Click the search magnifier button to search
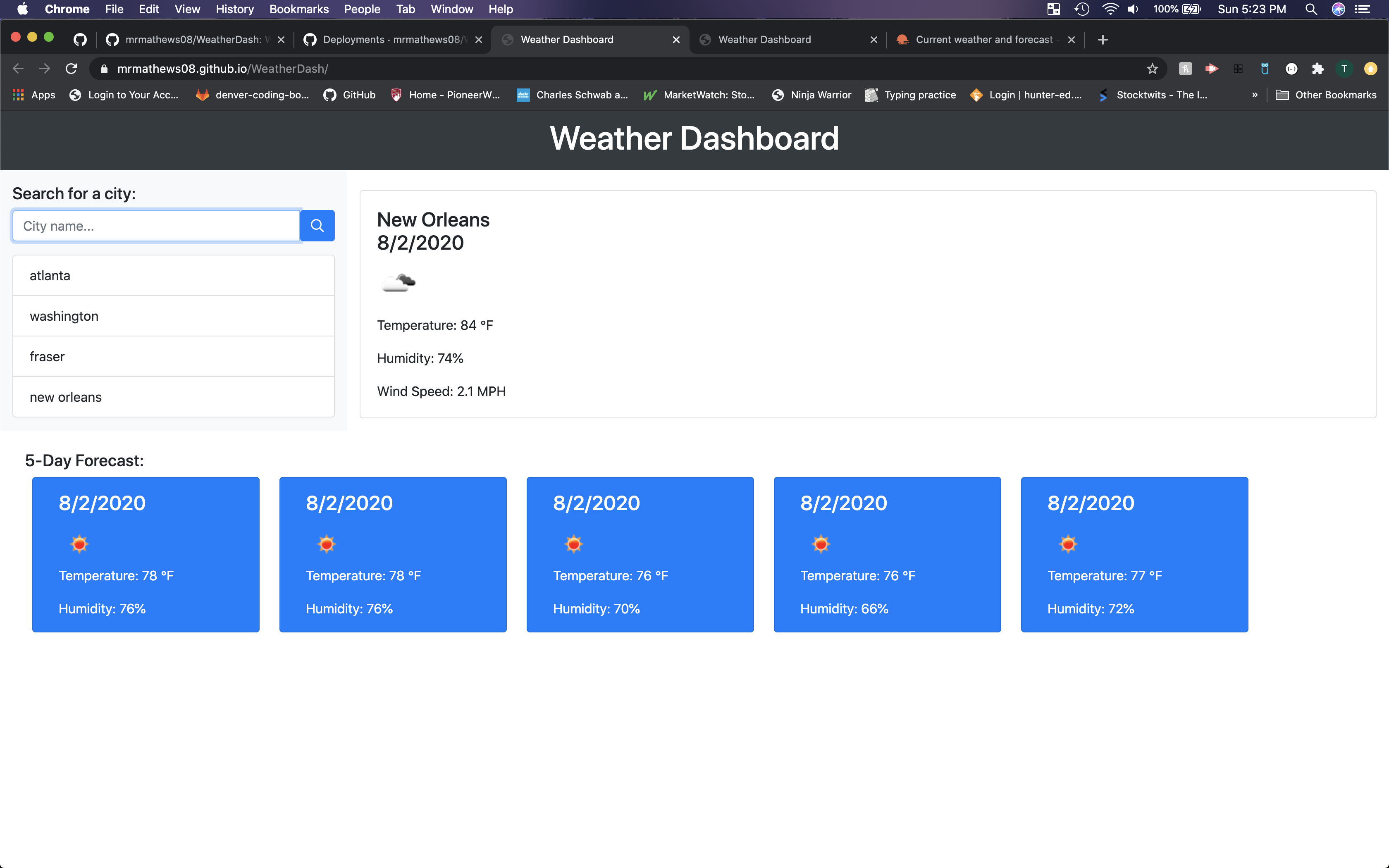The height and width of the screenshot is (868, 1389). click(317, 225)
